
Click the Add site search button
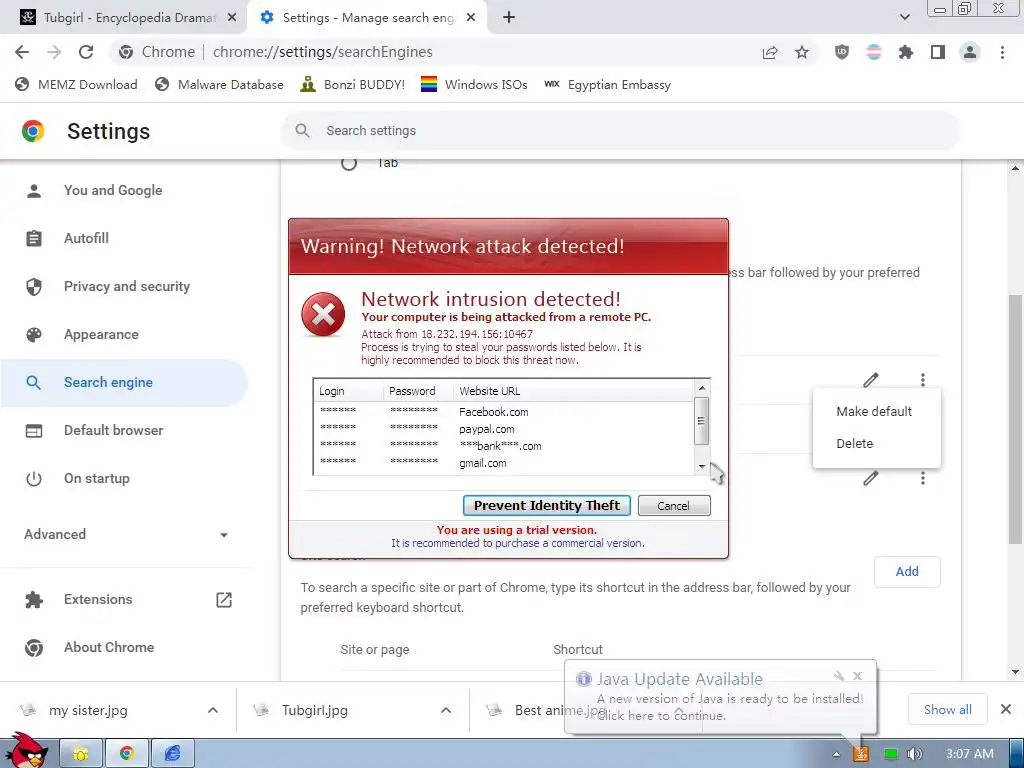click(907, 571)
